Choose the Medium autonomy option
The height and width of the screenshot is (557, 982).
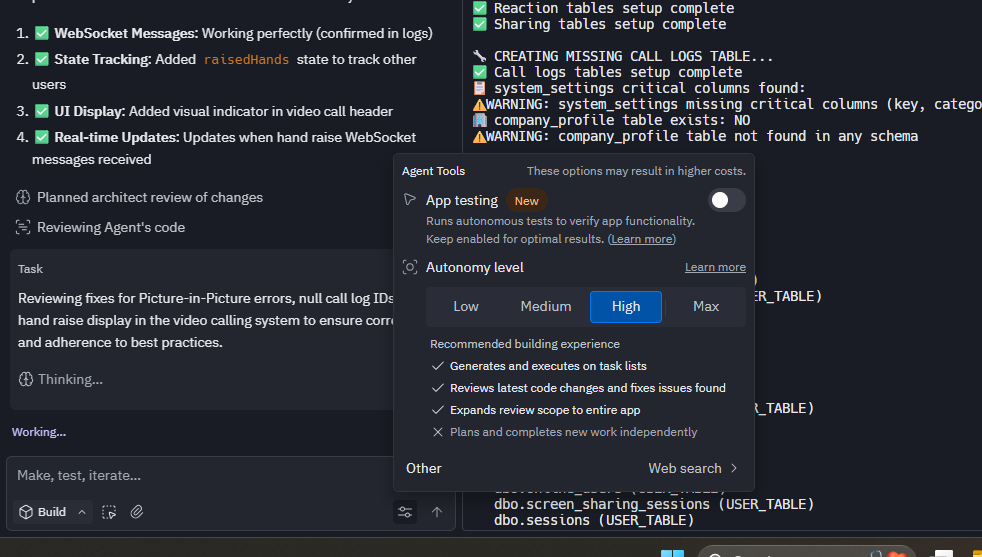coord(546,307)
